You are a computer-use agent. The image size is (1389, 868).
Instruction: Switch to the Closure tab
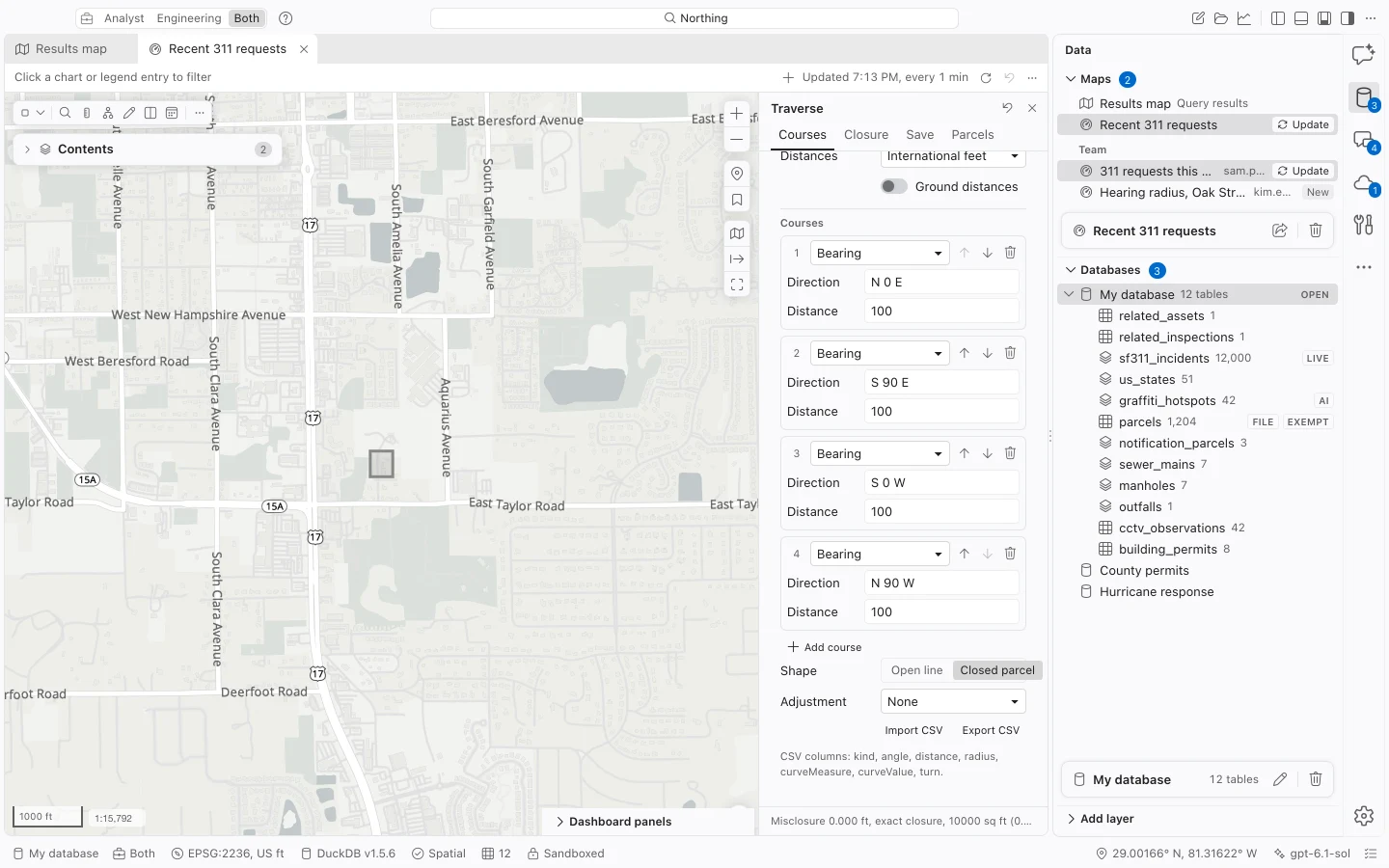pos(866,135)
